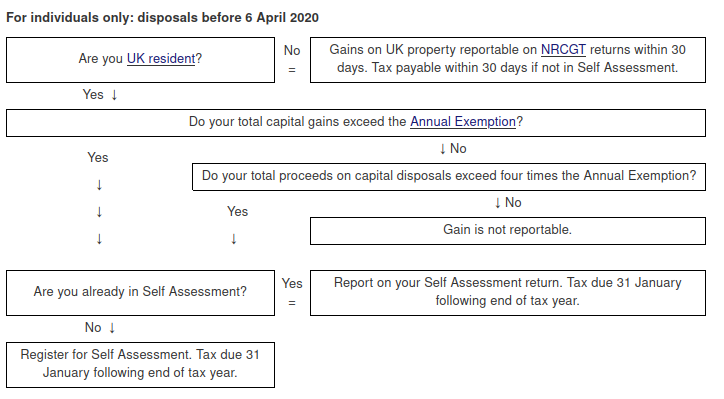Open the UK resident link
Image resolution: width=724 pixels, height=399 pixels.
[161, 59]
